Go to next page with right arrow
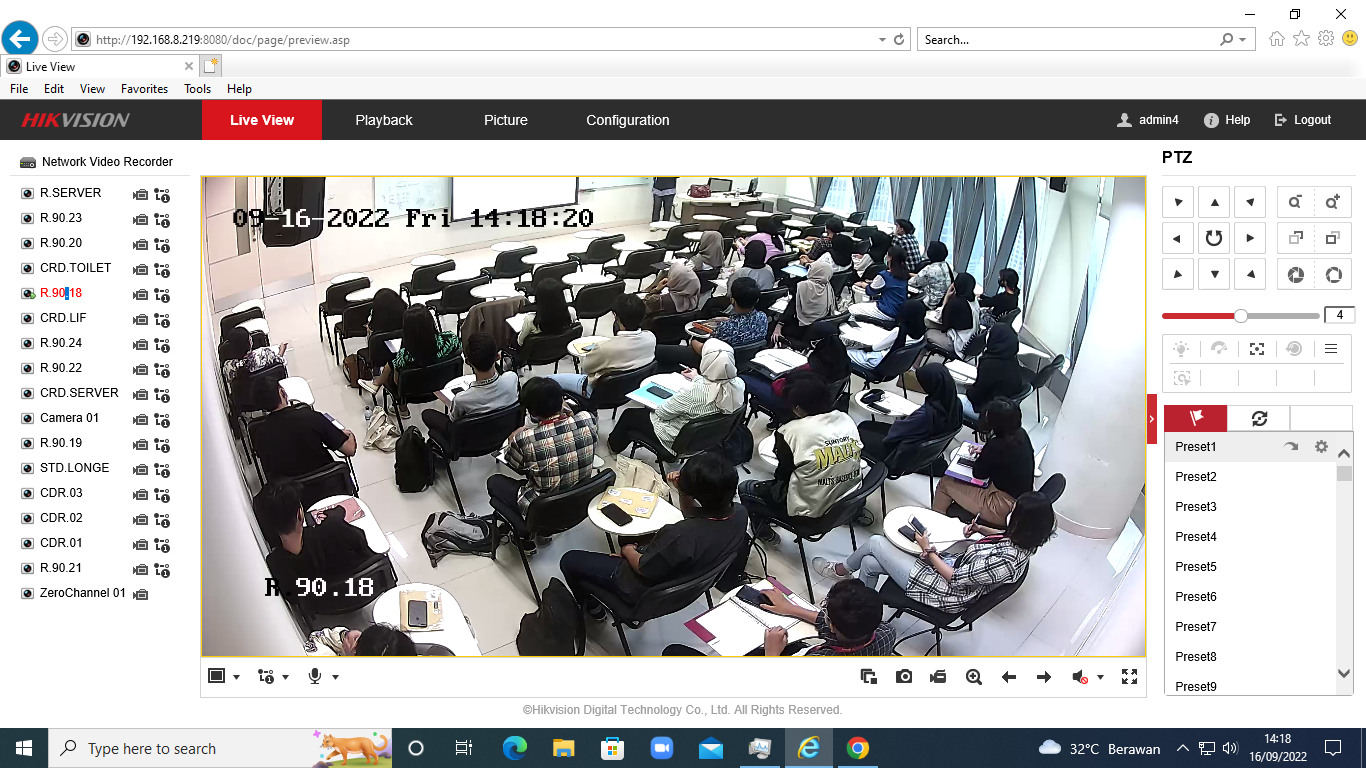Image resolution: width=1366 pixels, height=768 pixels. point(1044,677)
